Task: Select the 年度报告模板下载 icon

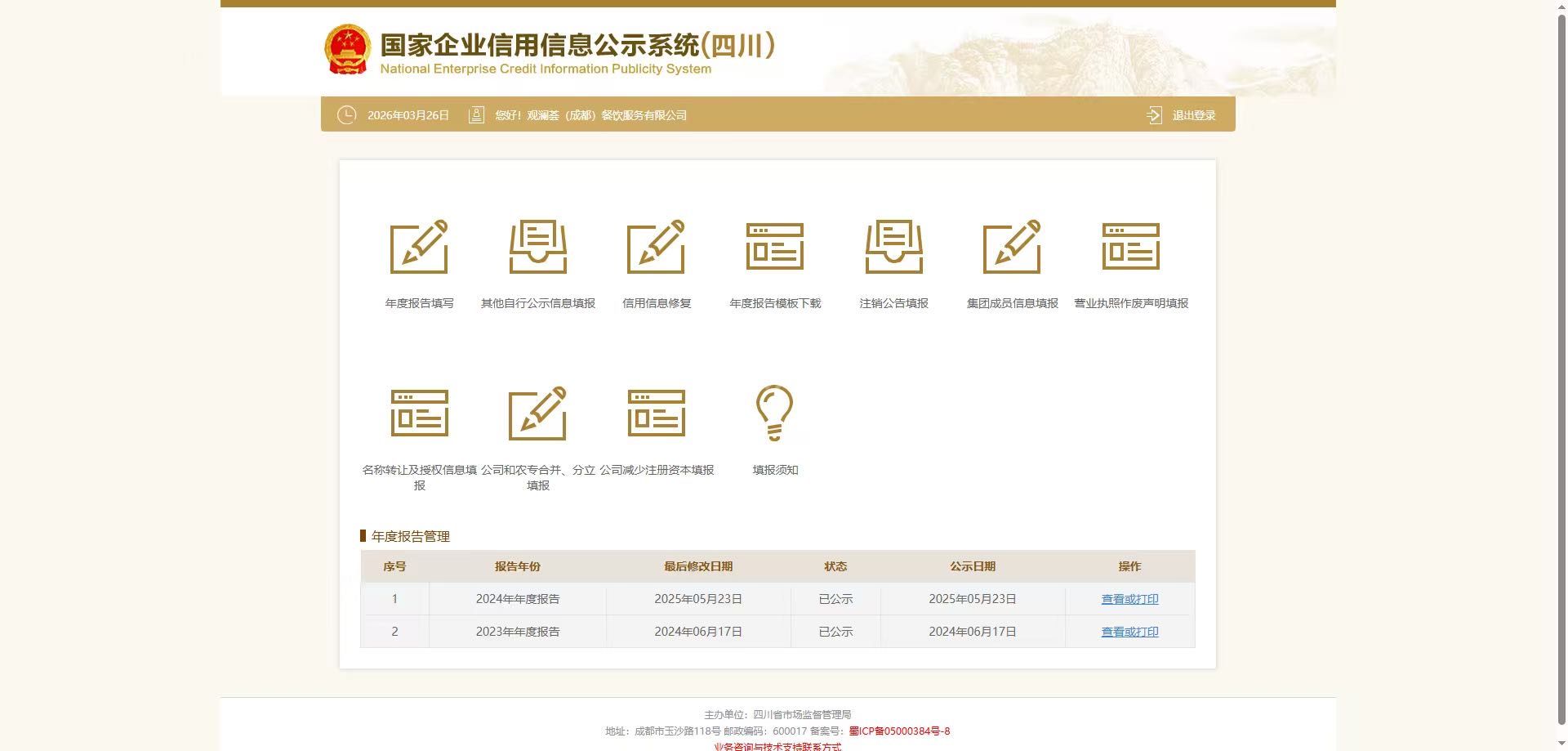Action: tap(774, 247)
